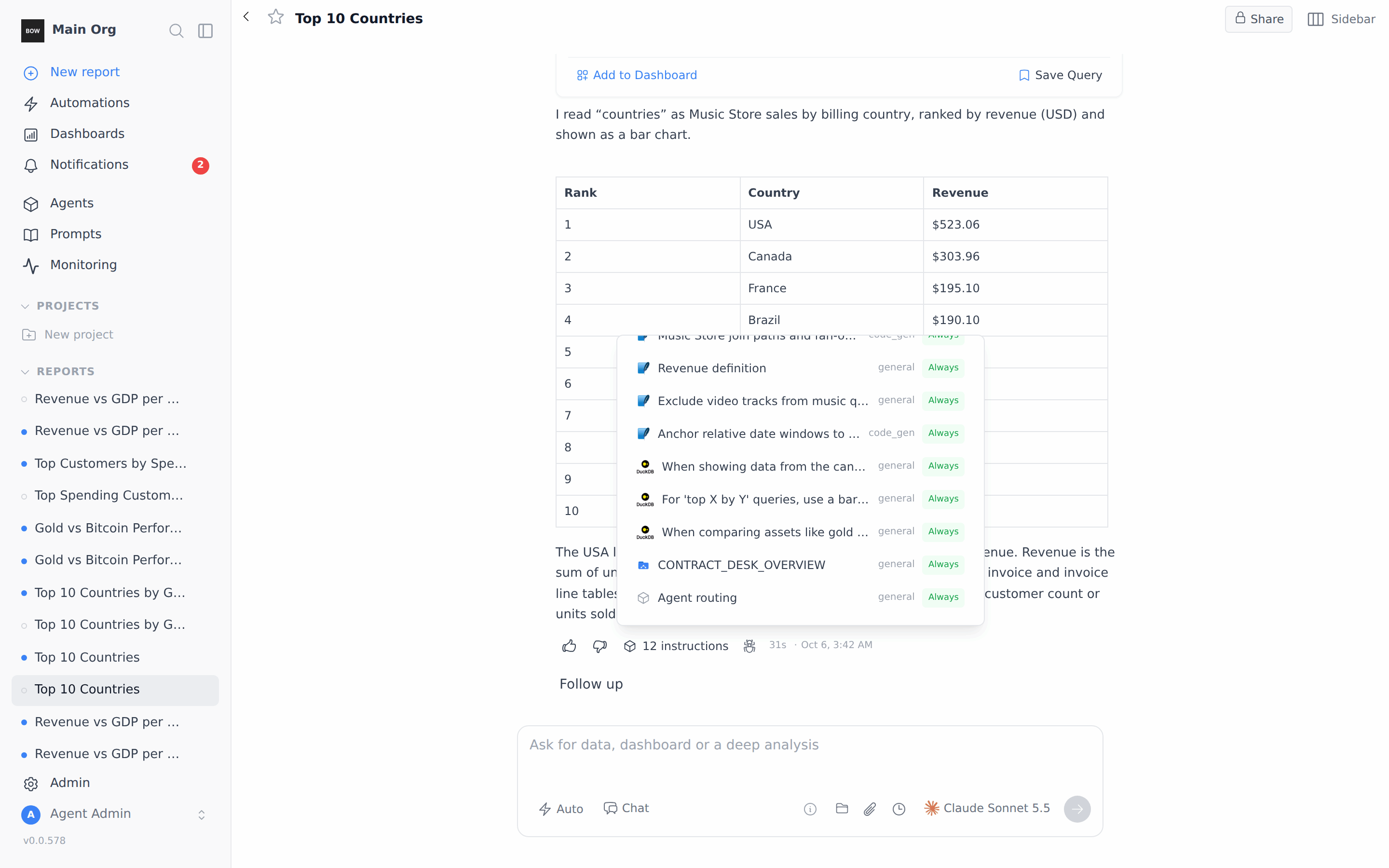Image resolution: width=1389 pixels, height=868 pixels.
Task: Open the Claude Sonnet 5.5 model selector
Action: point(987,808)
